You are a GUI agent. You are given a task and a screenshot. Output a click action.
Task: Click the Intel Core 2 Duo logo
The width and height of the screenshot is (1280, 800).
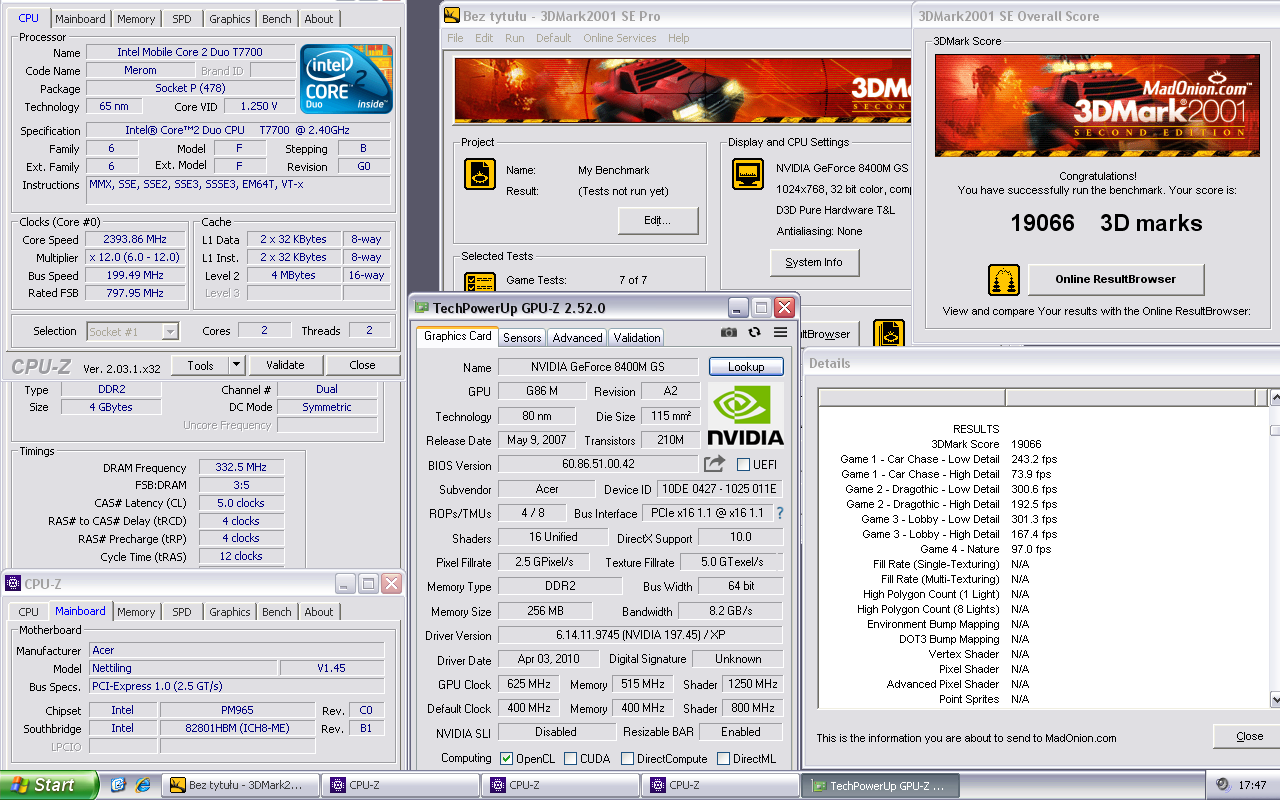click(x=346, y=79)
